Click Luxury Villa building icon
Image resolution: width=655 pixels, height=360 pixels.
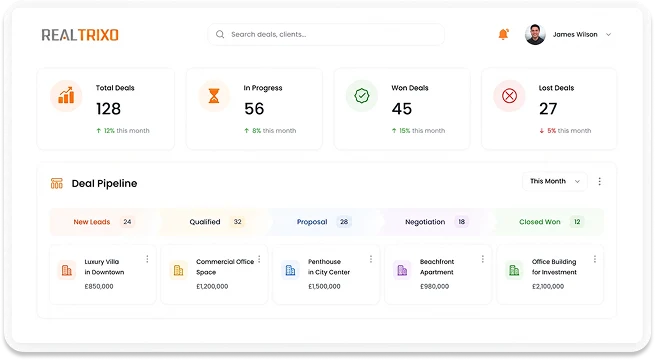(66, 270)
